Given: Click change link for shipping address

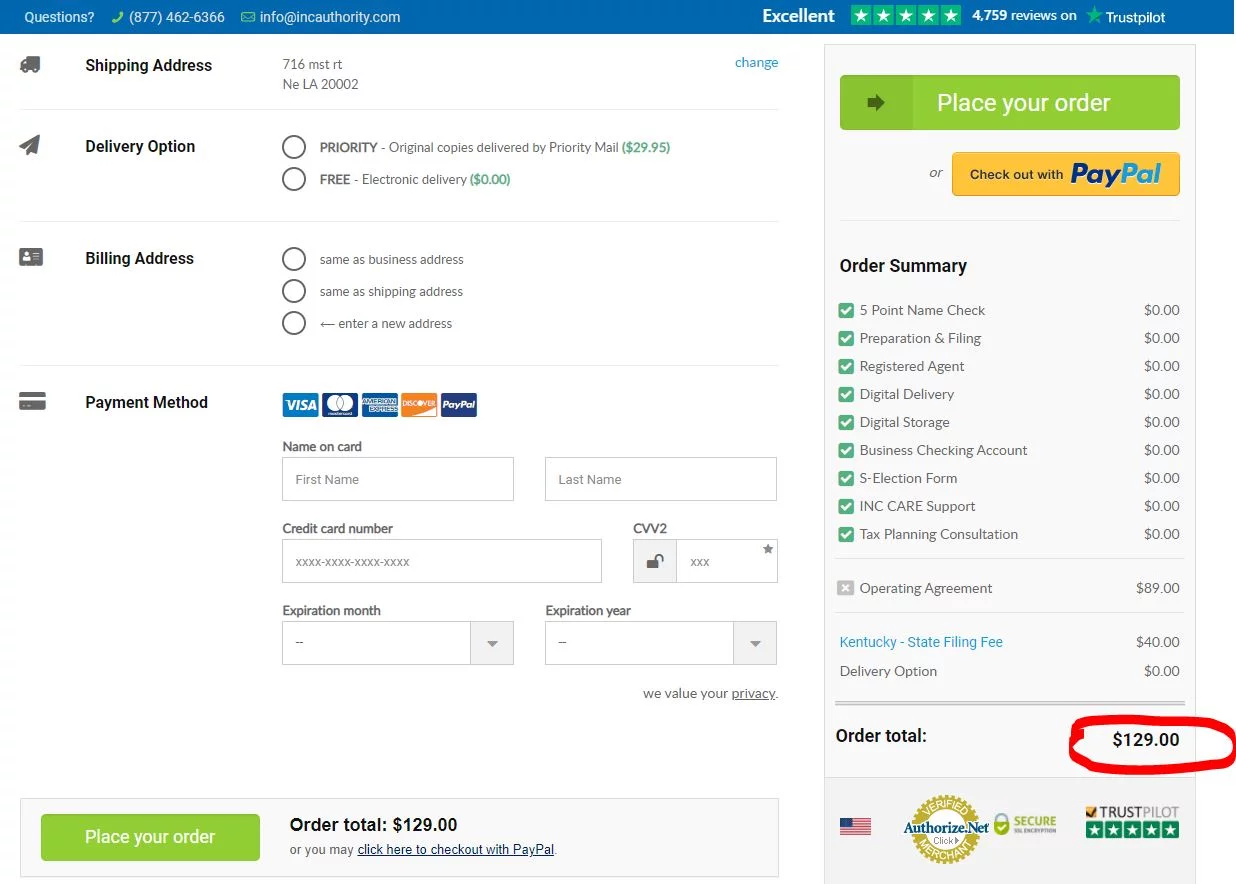Looking at the screenshot, I should pos(756,62).
